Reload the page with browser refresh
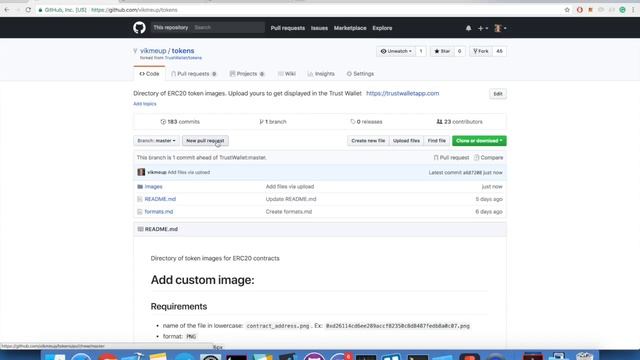This screenshot has width=640, height=360. coord(28,9)
